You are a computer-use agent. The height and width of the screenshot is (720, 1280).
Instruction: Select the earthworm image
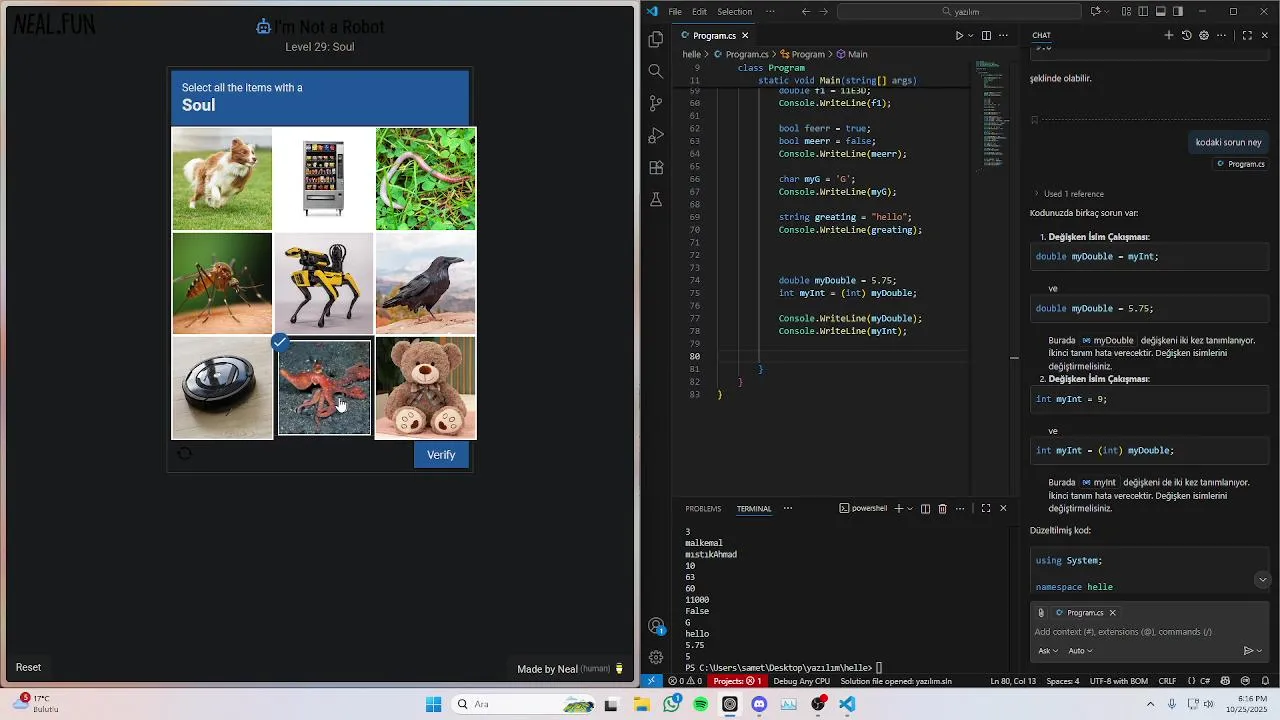[426, 179]
